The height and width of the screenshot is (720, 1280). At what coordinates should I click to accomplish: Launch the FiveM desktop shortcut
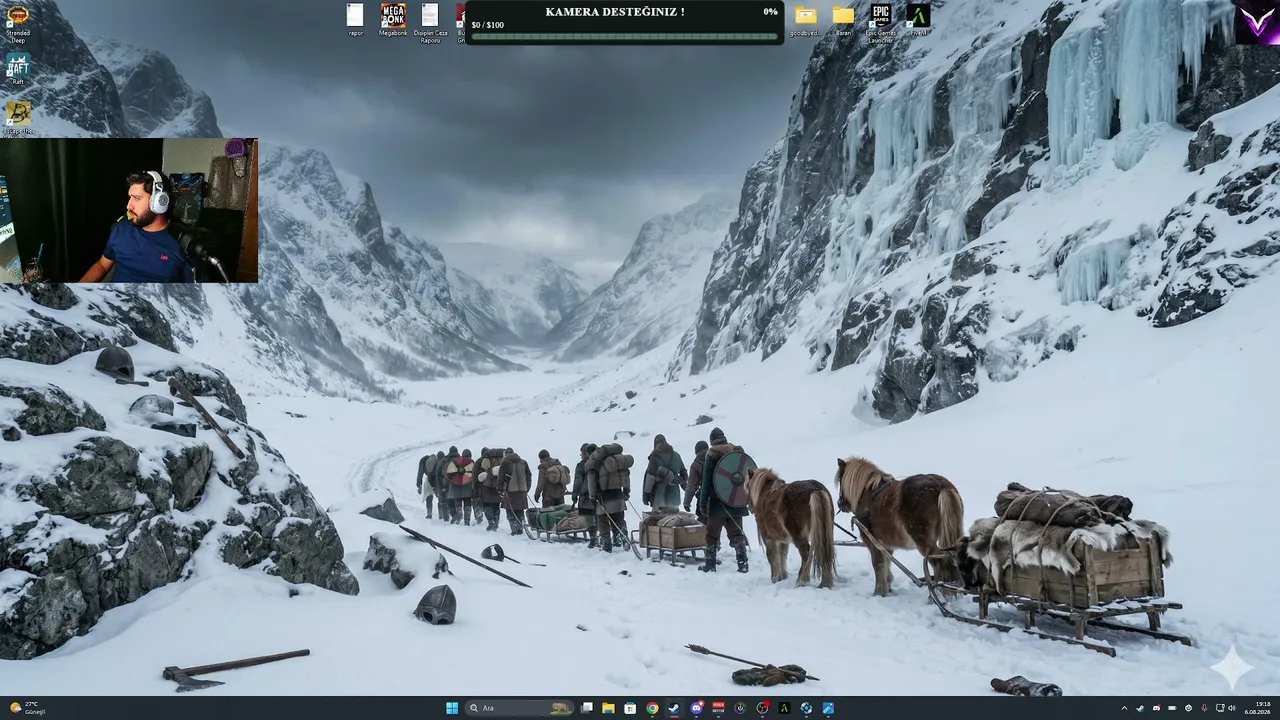coord(918,20)
